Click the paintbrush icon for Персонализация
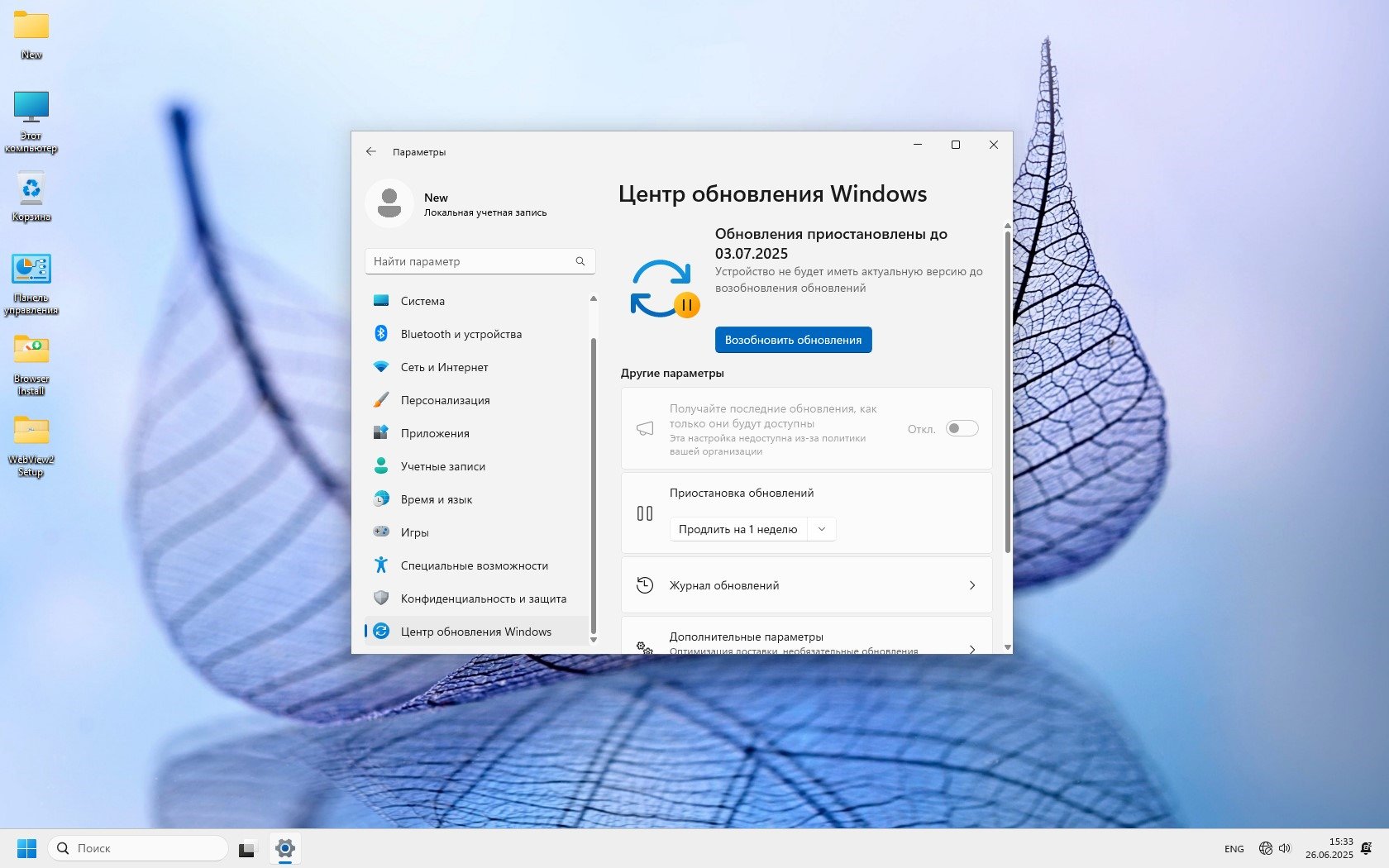The height and width of the screenshot is (868, 1389). (381, 400)
